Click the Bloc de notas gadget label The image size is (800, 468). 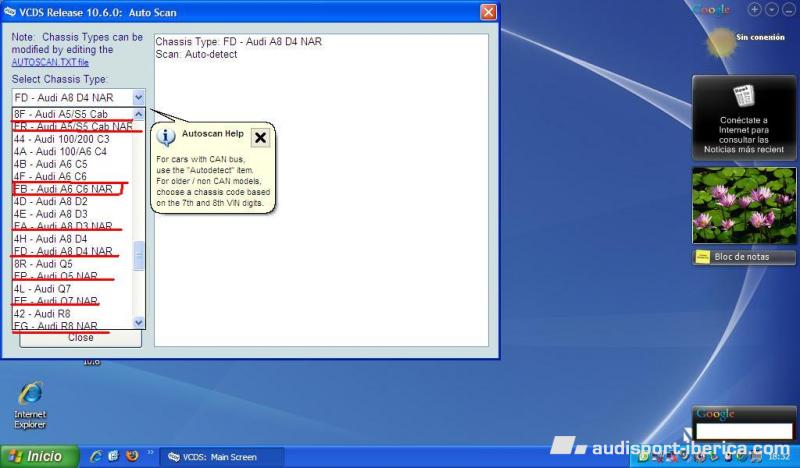point(741,257)
